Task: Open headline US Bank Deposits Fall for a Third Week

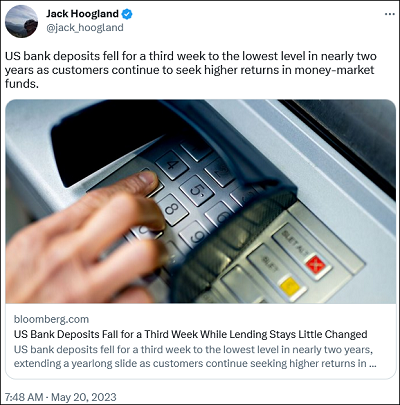Action: (191, 334)
